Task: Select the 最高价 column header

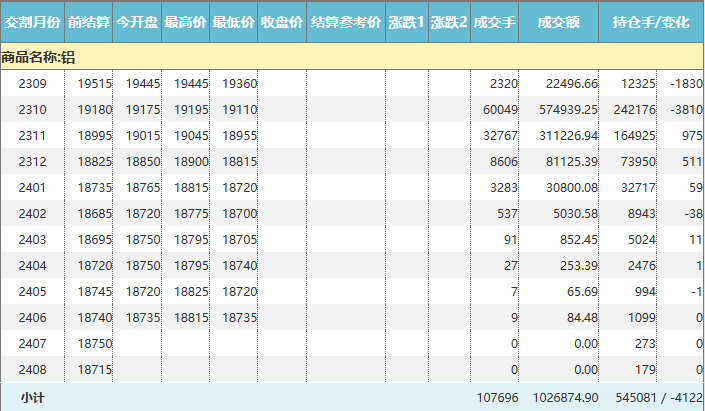Action: tap(185, 21)
